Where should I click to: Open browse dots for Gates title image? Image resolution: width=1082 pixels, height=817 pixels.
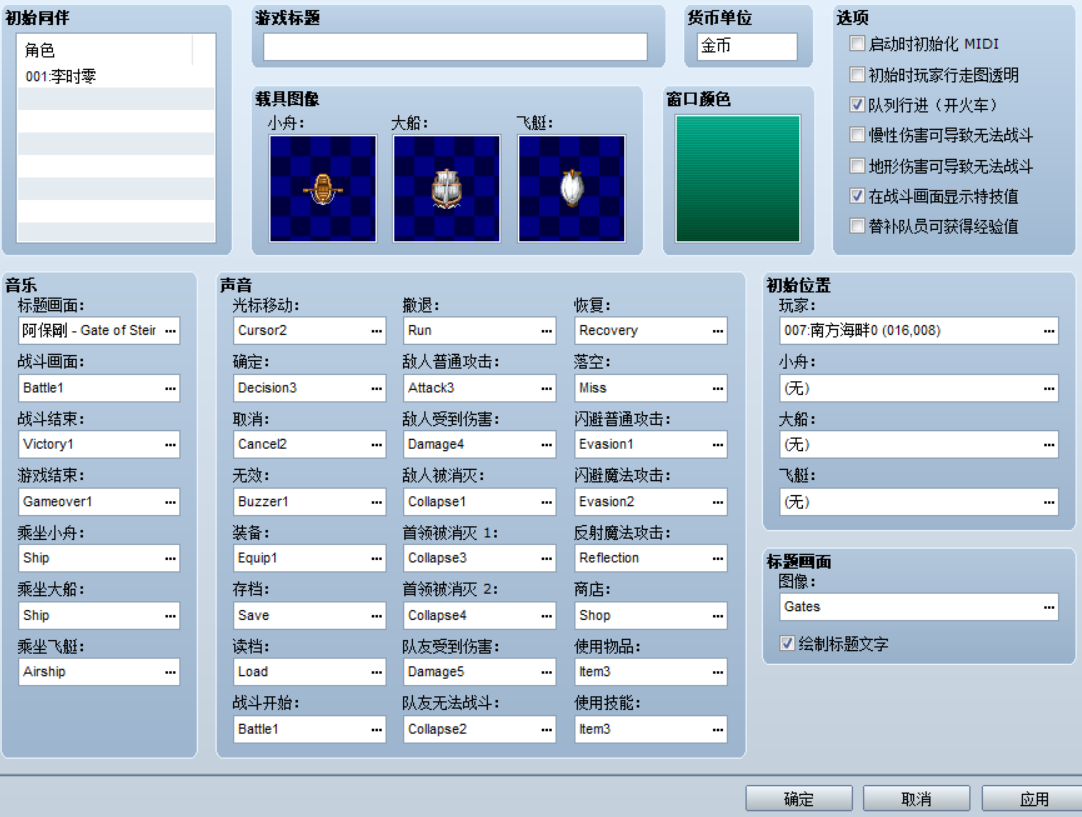point(1049,607)
